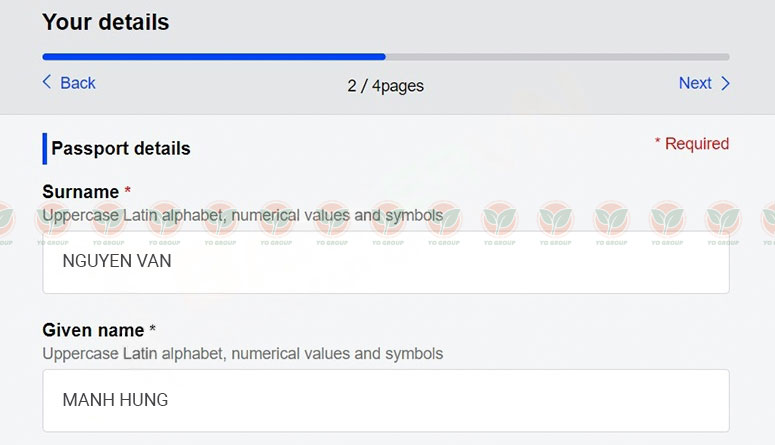Screen dimensions: 775x445
Task: Click the hint text under Surname
Action: click(x=243, y=216)
